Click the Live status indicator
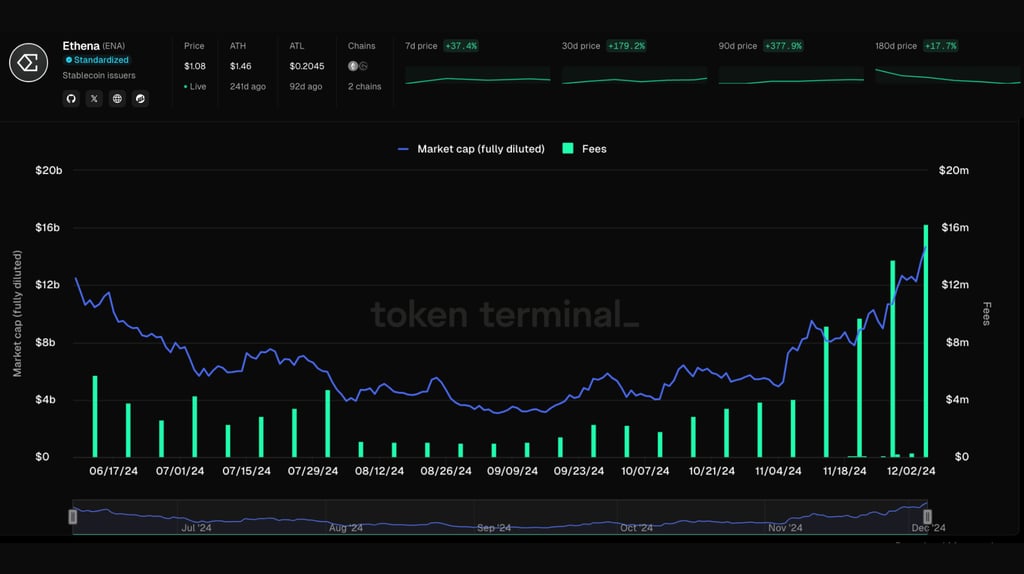 (x=195, y=86)
